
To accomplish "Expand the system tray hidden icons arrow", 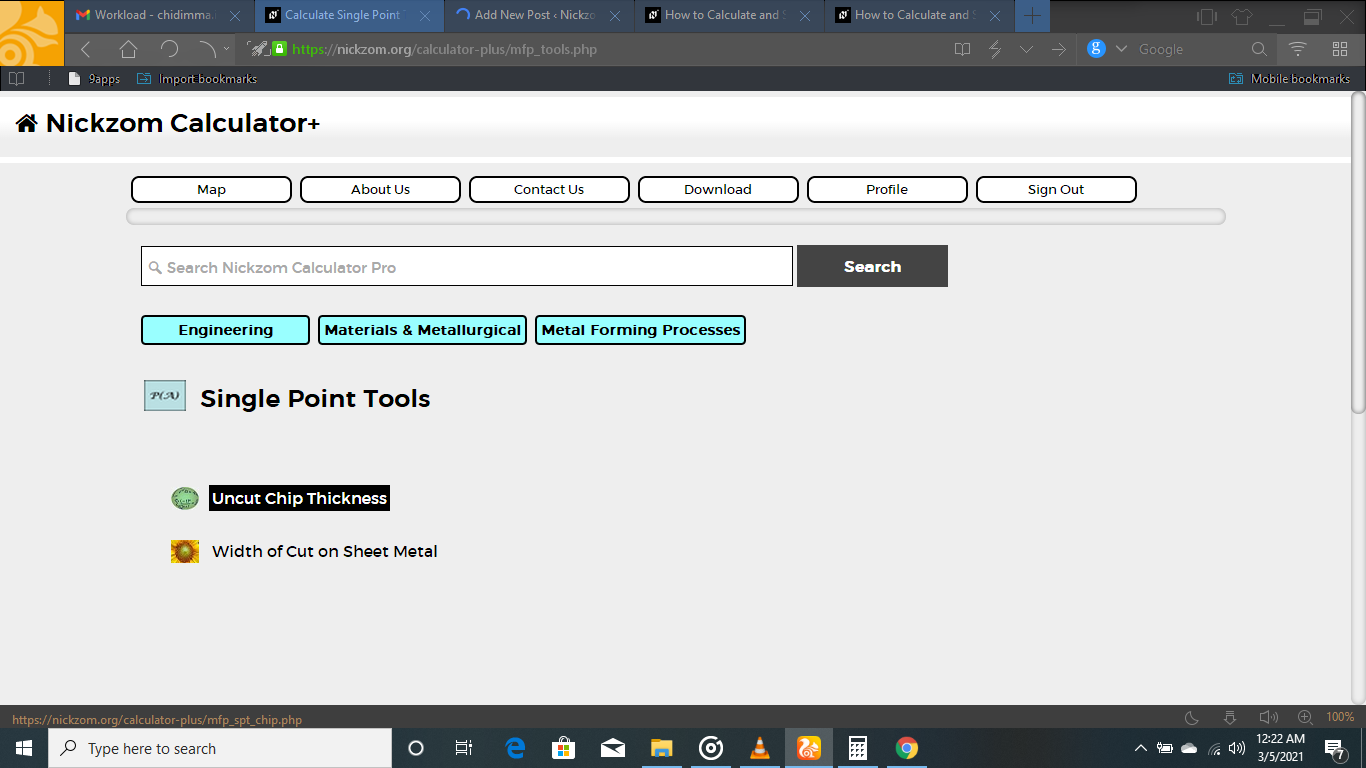I will click(x=1140, y=748).
